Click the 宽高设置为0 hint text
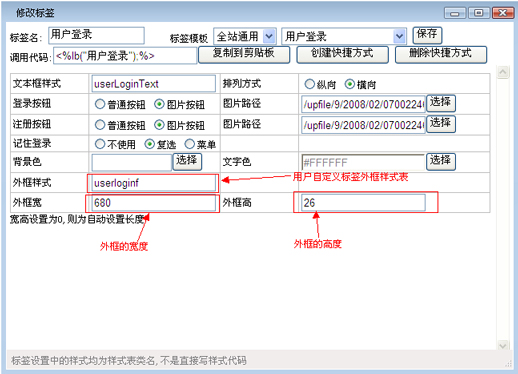This screenshot has width=518, height=374. click(77, 219)
